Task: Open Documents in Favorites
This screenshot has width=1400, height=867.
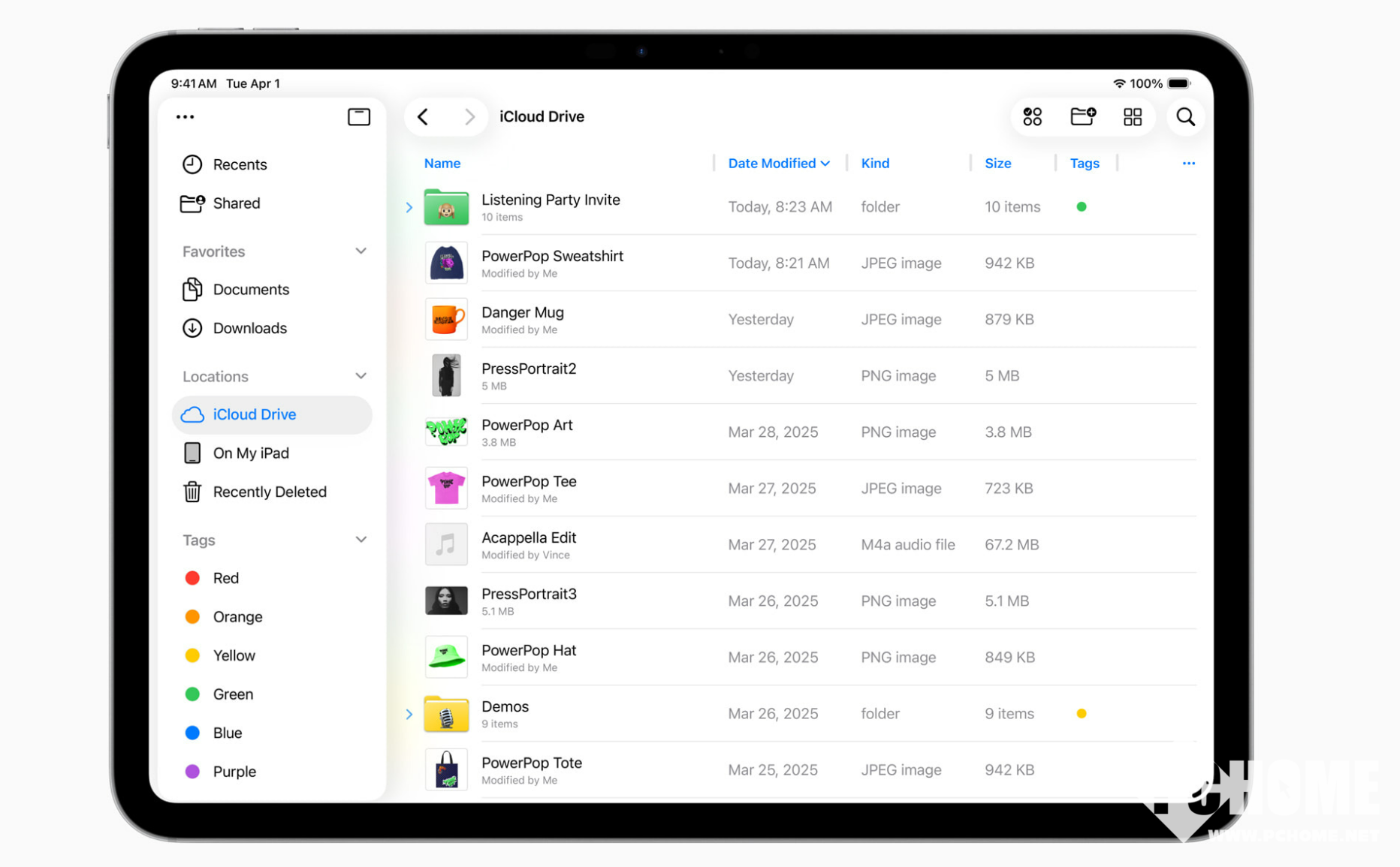Action: (x=272, y=290)
